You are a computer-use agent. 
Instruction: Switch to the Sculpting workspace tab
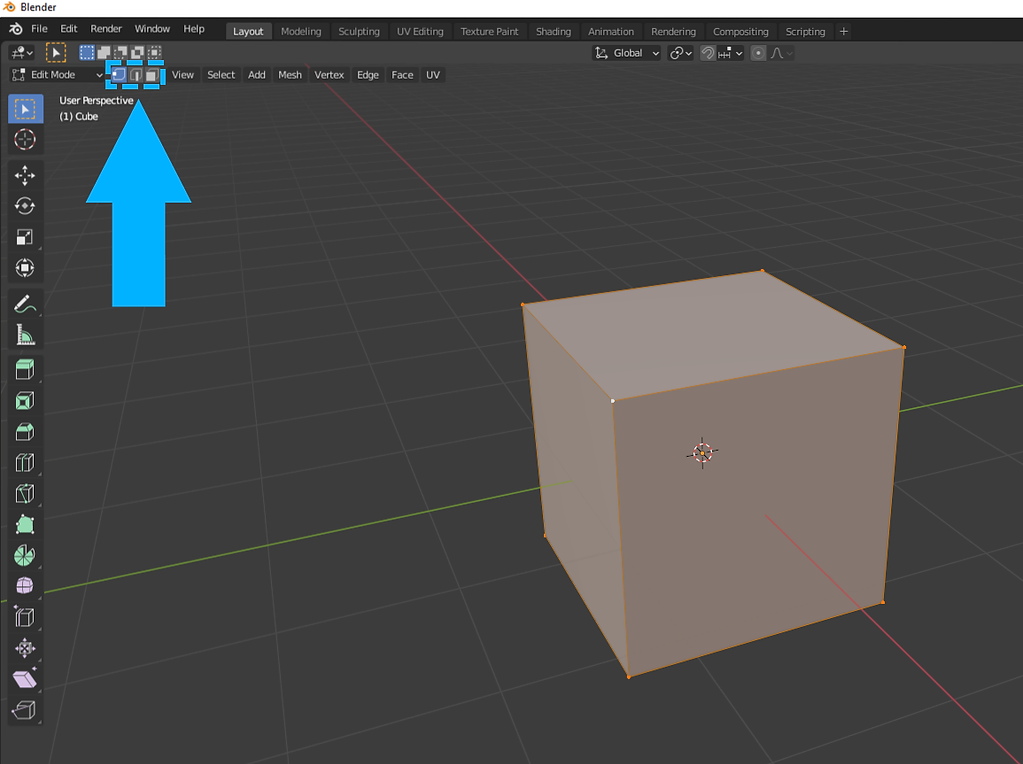[x=359, y=31]
